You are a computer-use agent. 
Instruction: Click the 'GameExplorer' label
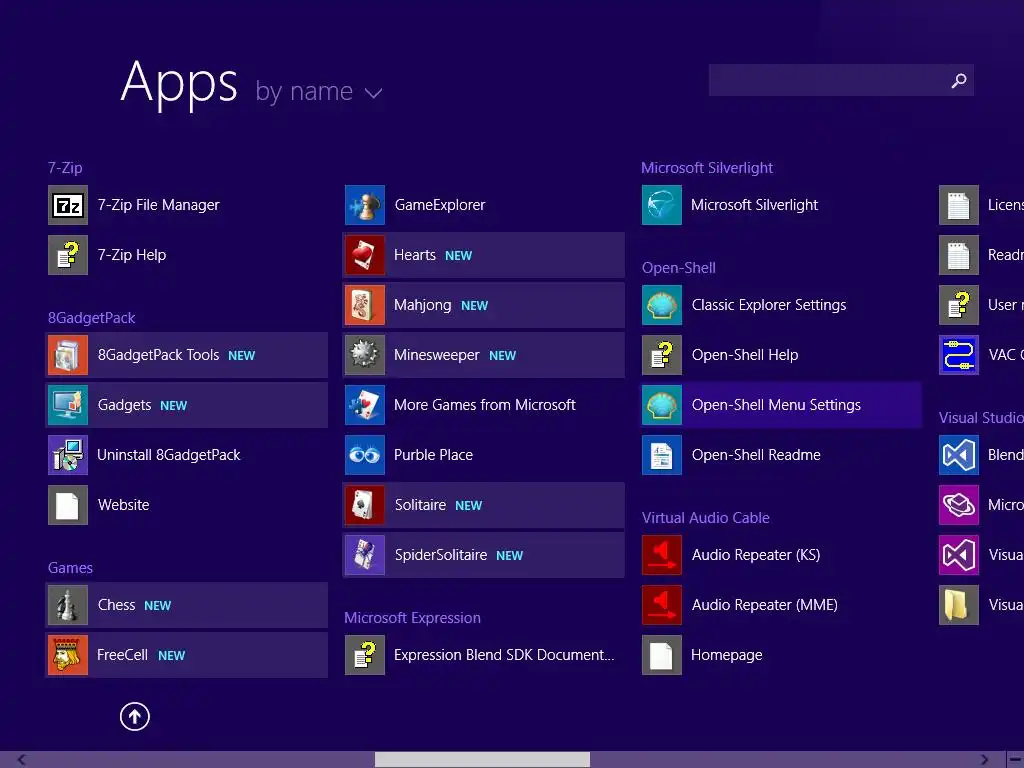point(440,205)
